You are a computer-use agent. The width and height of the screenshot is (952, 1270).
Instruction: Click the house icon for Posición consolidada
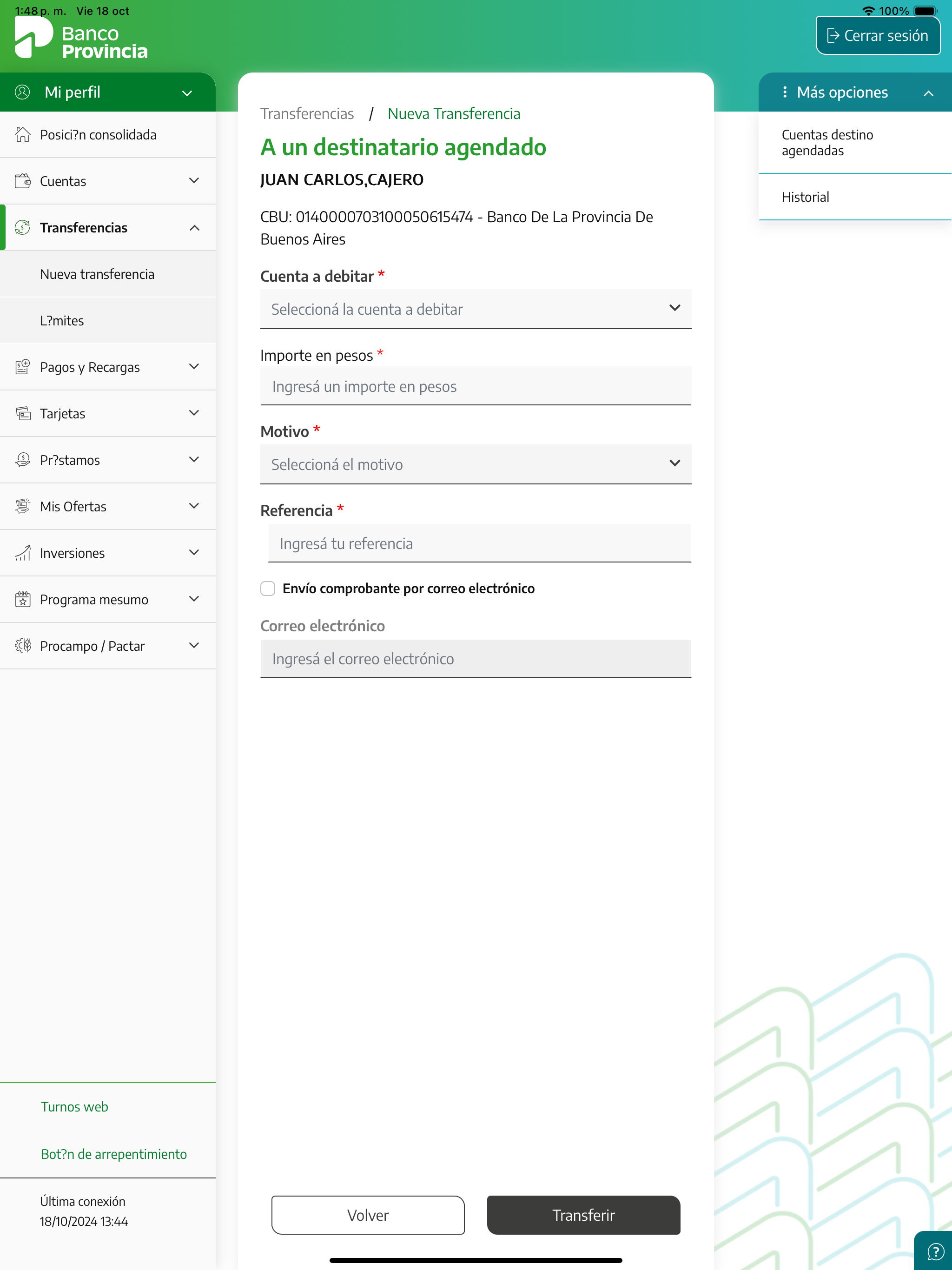click(22, 134)
